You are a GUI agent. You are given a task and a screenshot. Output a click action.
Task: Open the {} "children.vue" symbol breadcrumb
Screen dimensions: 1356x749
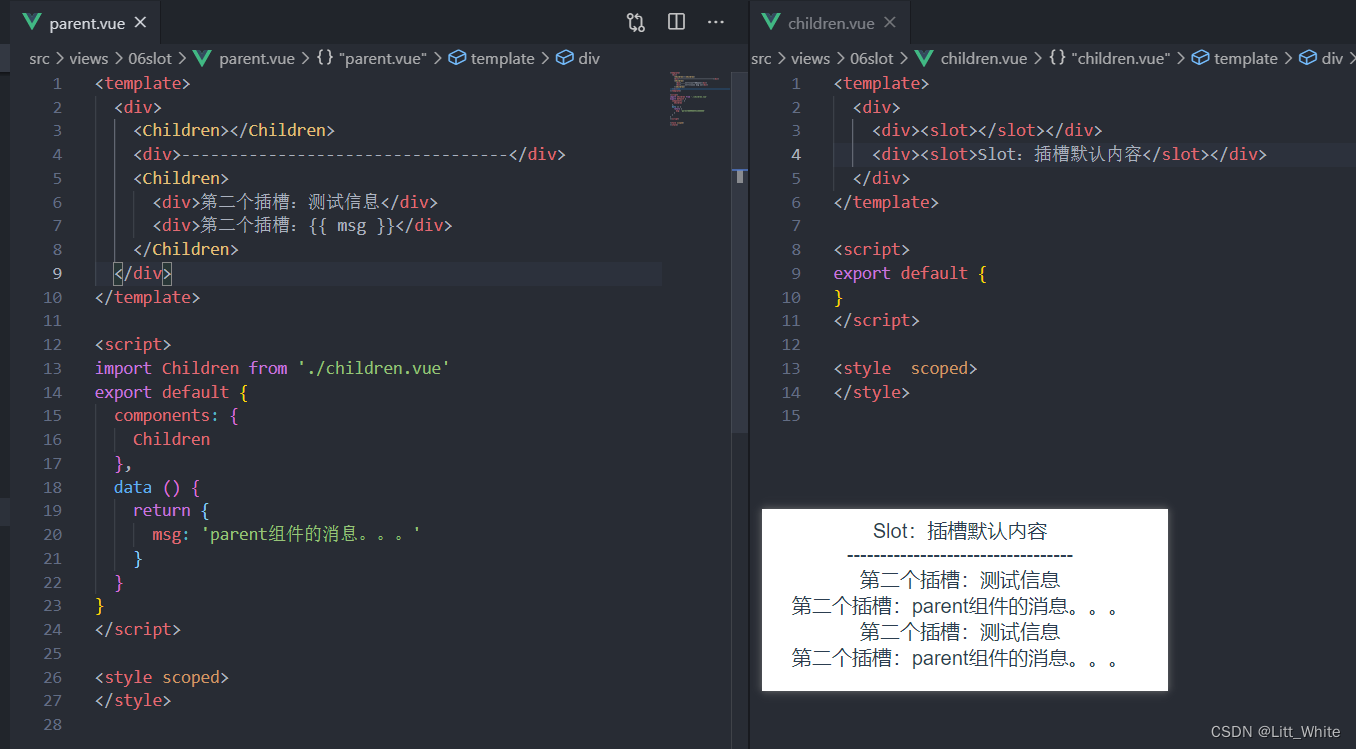(1109, 58)
